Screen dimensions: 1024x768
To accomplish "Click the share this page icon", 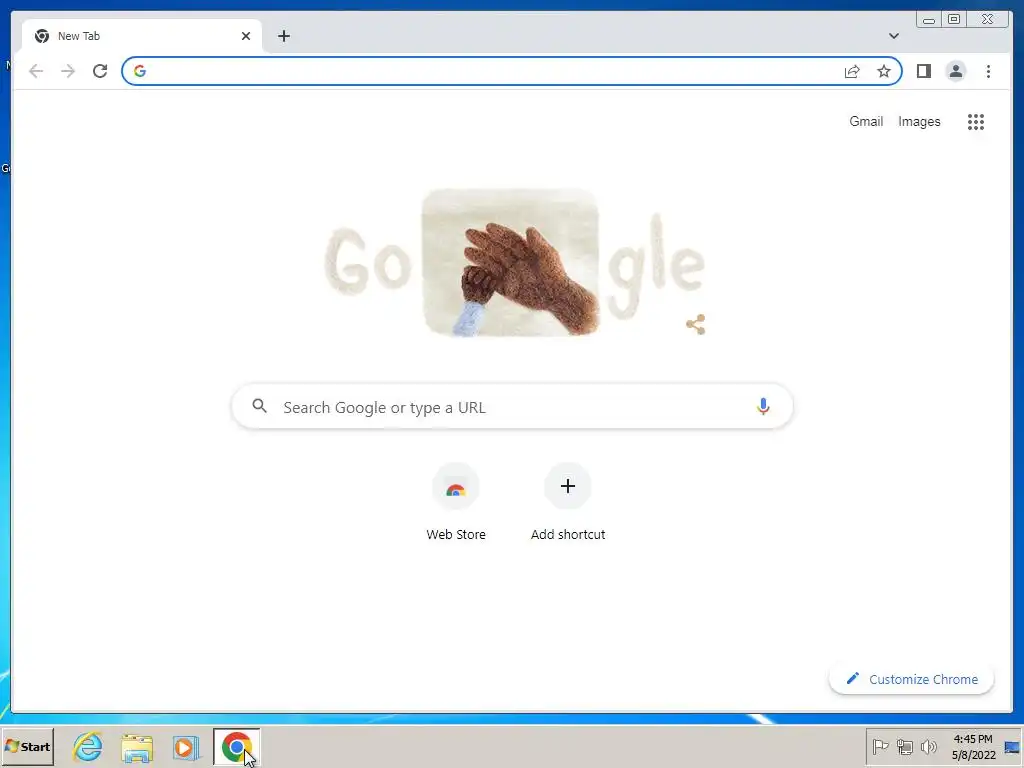I will (x=852, y=71).
